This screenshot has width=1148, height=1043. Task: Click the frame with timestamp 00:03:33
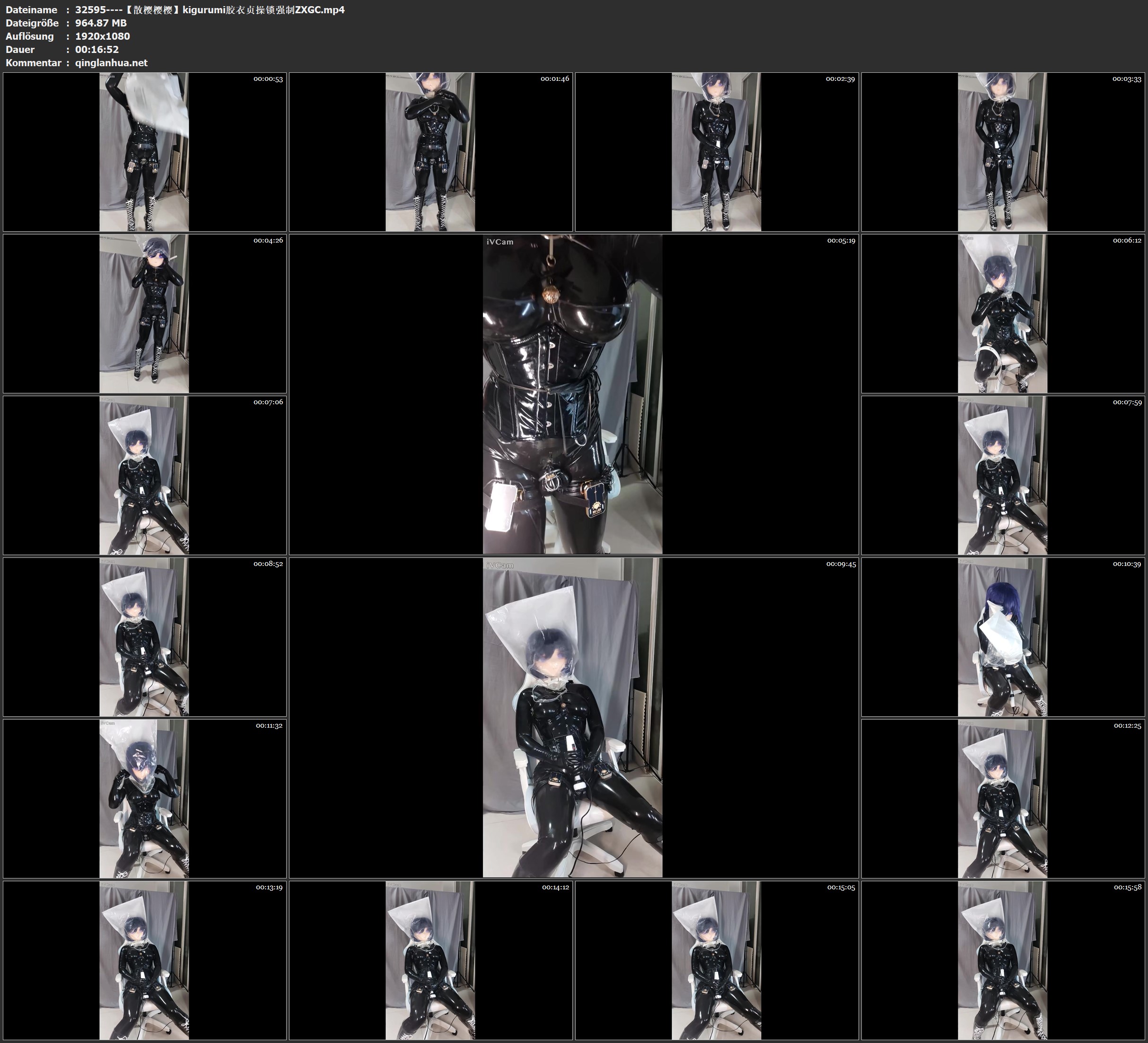tap(1002, 151)
